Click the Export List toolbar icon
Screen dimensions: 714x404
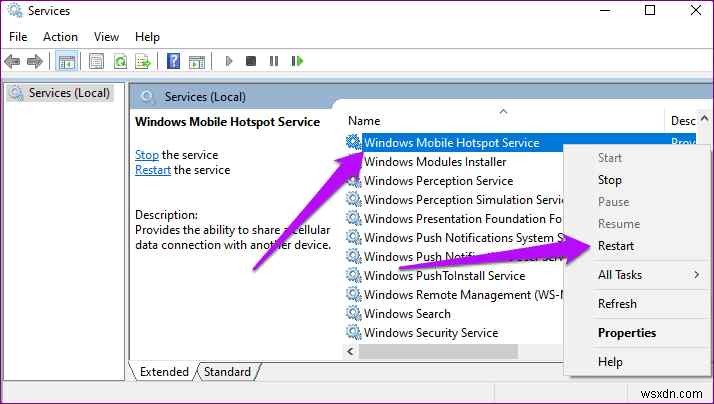(143, 61)
